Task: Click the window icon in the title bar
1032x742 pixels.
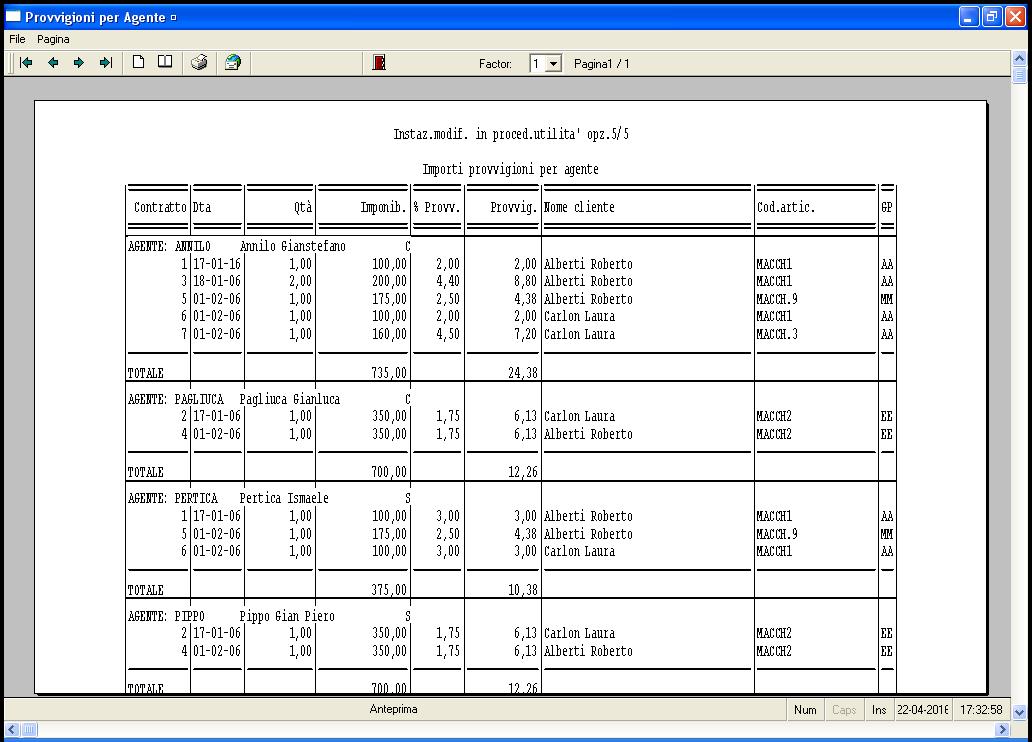Action: 13,16
